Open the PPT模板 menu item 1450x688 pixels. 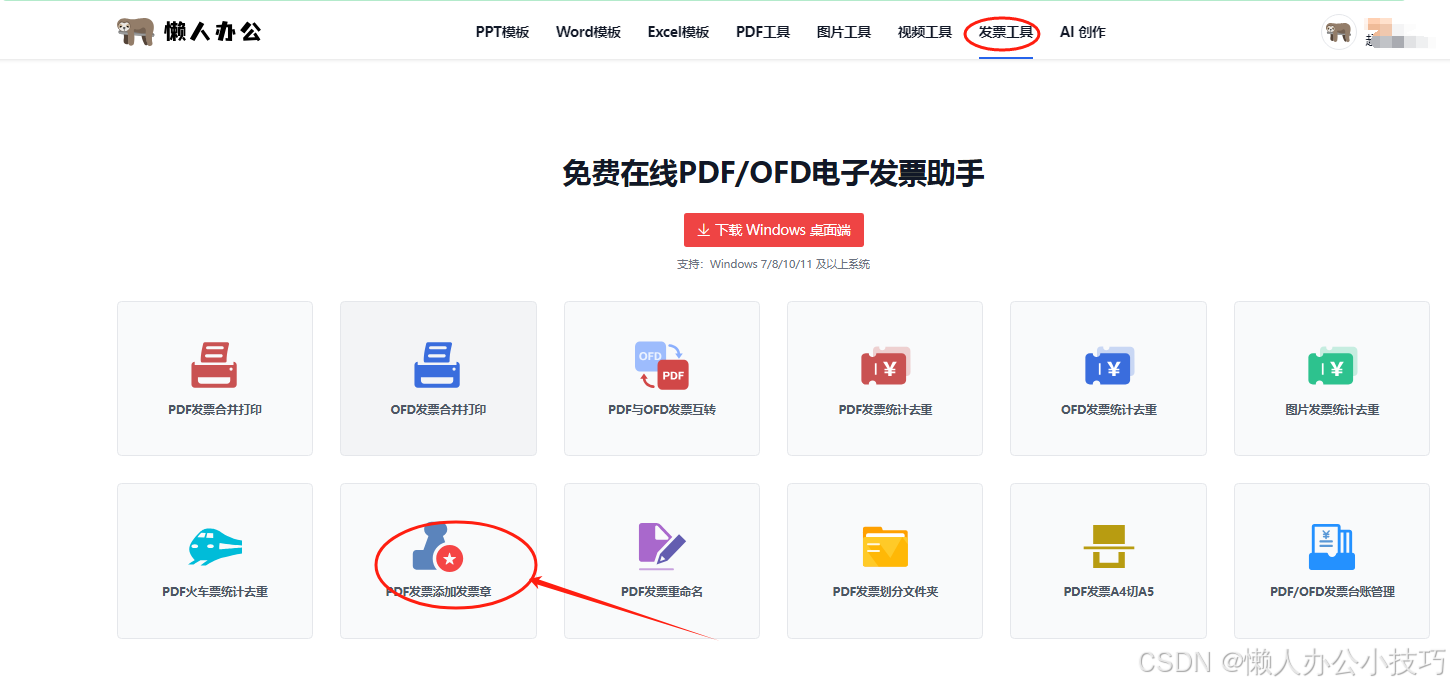[502, 32]
